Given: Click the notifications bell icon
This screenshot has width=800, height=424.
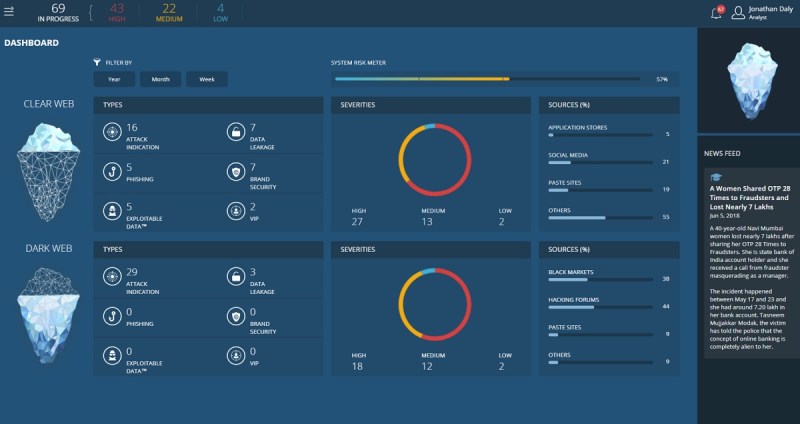Looking at the screenshot, I should [x=714, y=13].
